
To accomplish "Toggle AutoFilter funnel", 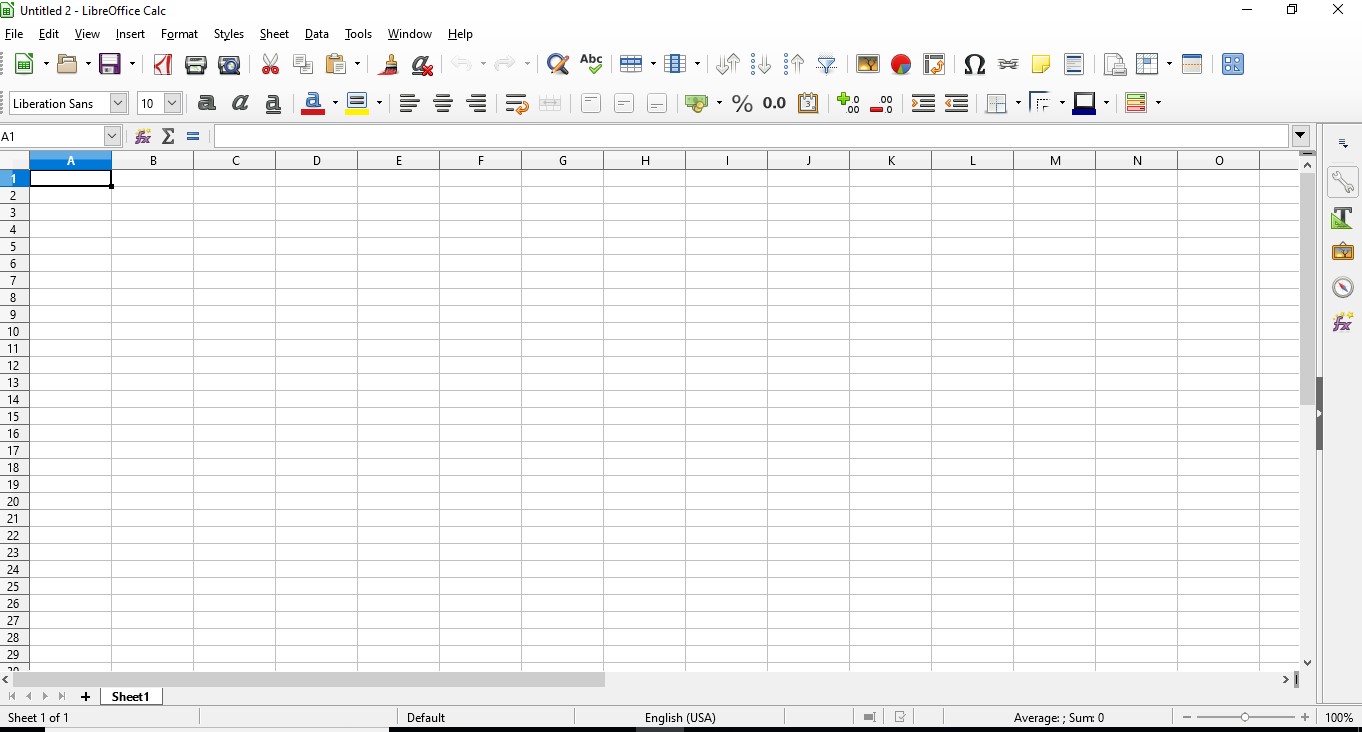I will coord(827,64).
